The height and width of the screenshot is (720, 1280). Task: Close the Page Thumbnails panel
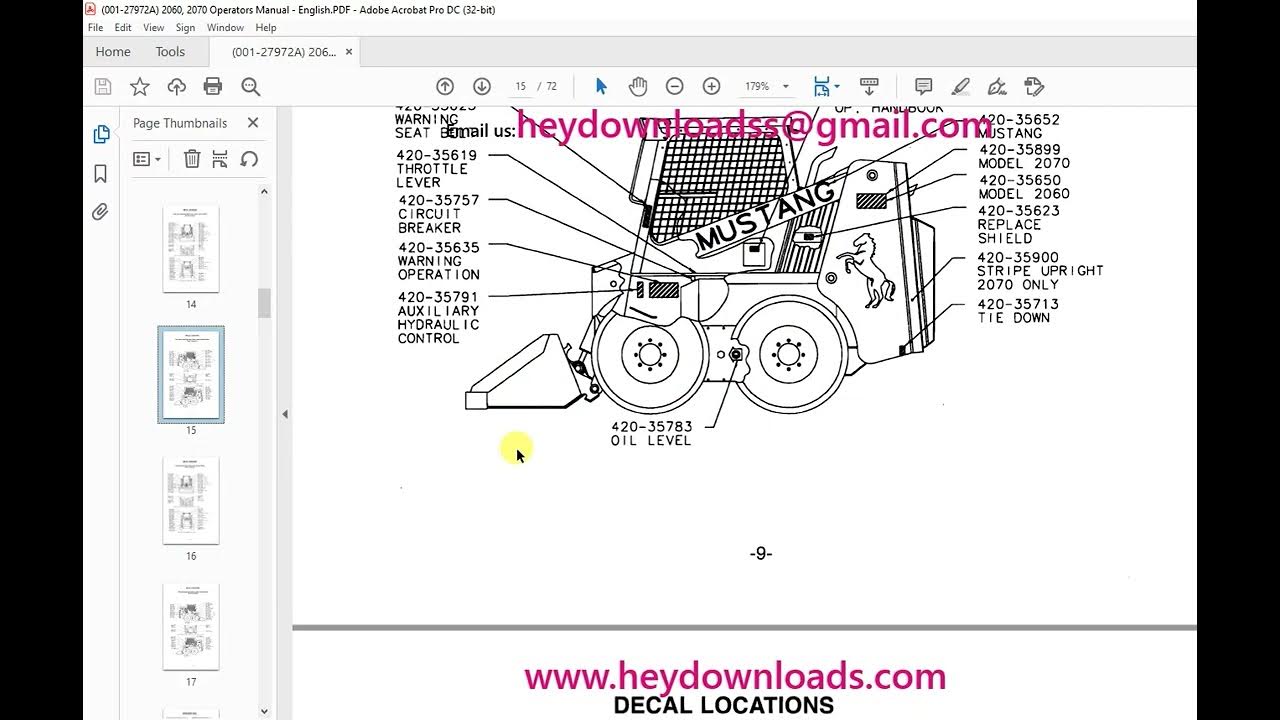pyautogui.click(x=253, y=123)
